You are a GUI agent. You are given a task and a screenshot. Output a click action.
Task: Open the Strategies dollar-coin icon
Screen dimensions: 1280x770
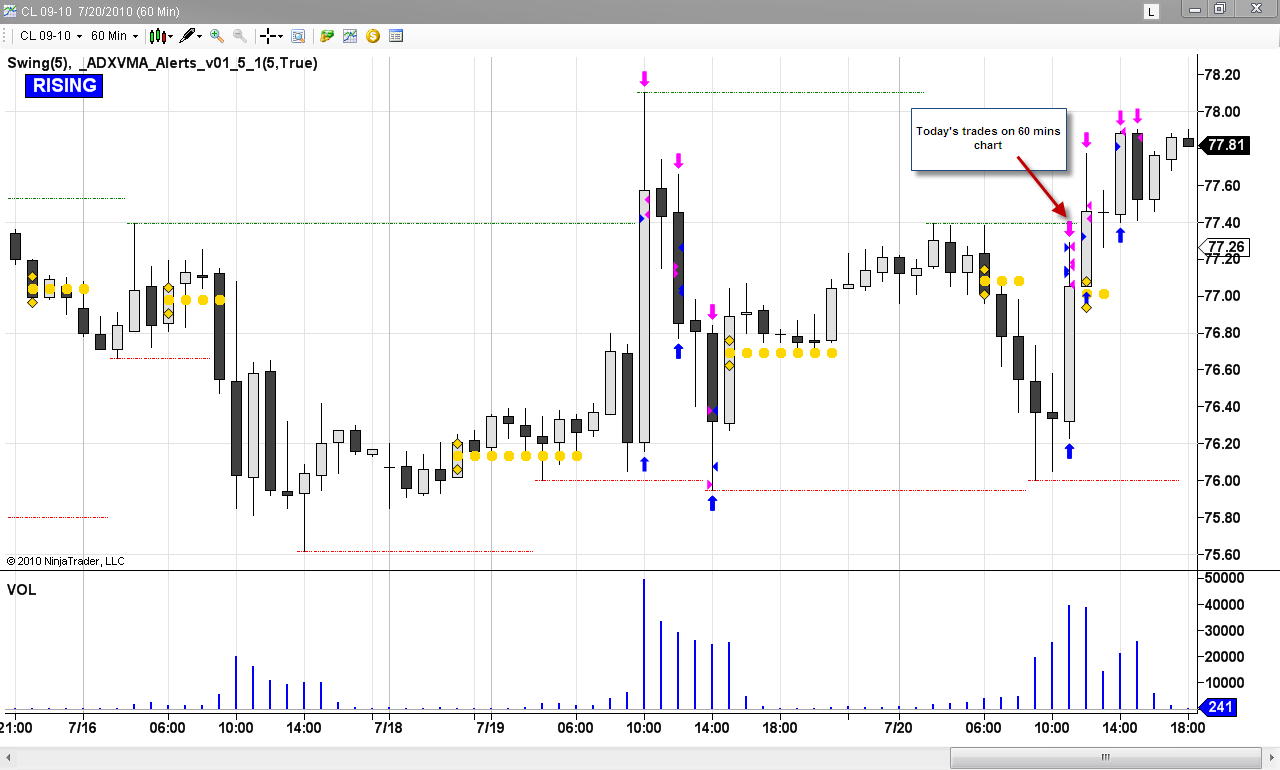[373, 36]
